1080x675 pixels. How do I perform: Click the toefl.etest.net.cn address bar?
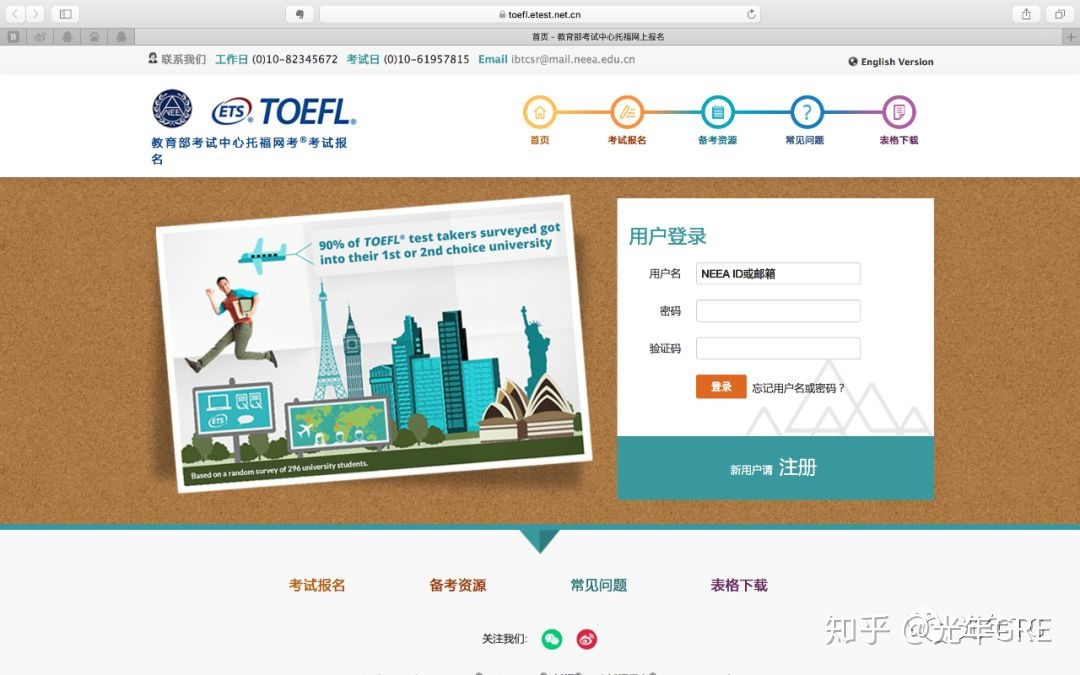[540, 14]
